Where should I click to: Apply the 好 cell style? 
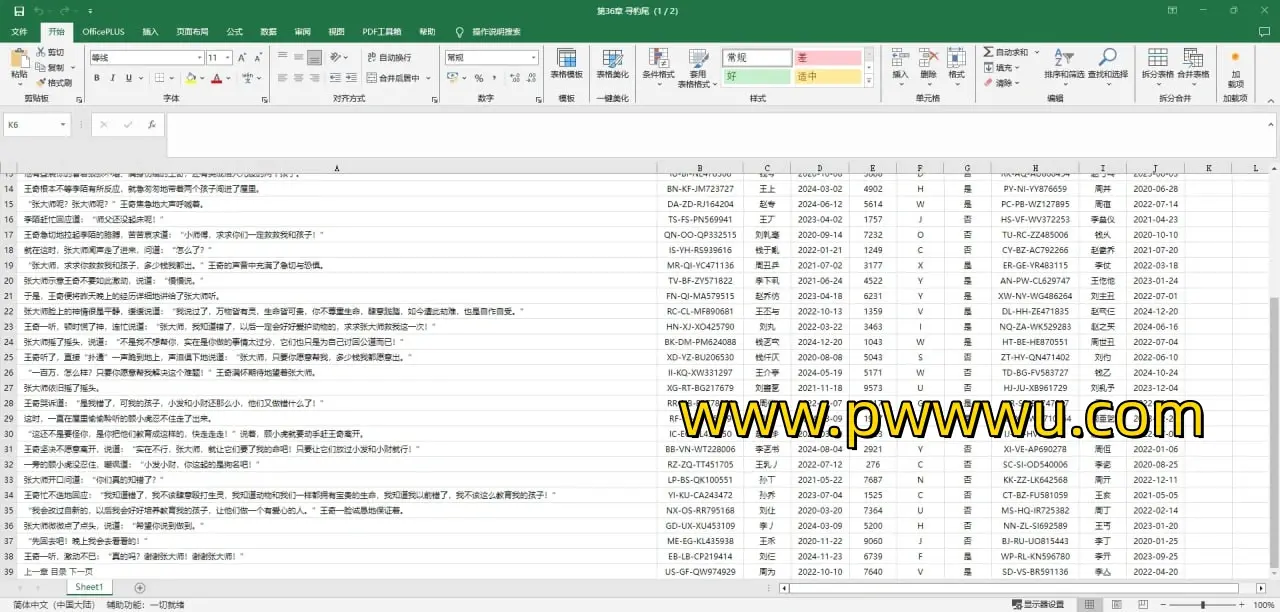coord(756,76)
